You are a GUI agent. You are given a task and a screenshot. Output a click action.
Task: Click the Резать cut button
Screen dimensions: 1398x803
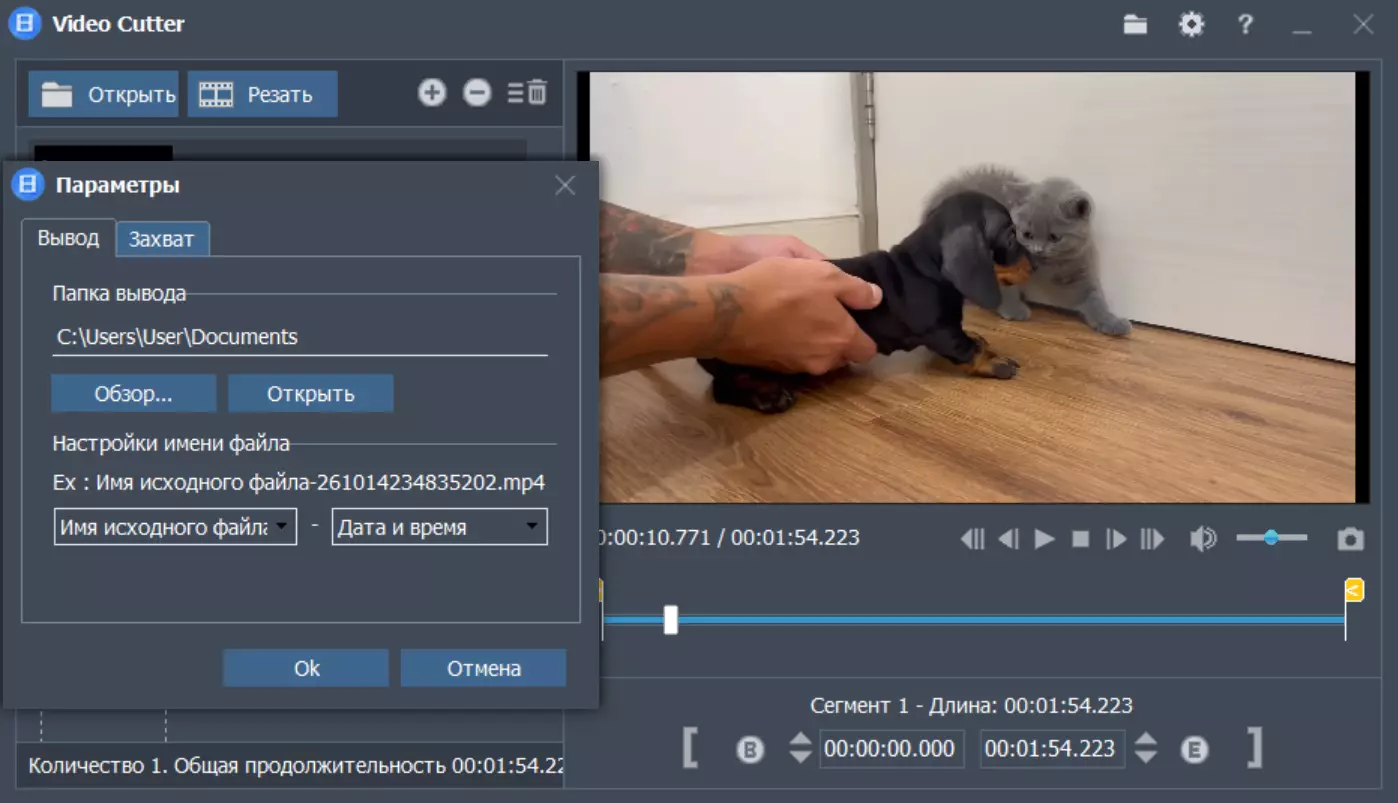pos(262,94)
